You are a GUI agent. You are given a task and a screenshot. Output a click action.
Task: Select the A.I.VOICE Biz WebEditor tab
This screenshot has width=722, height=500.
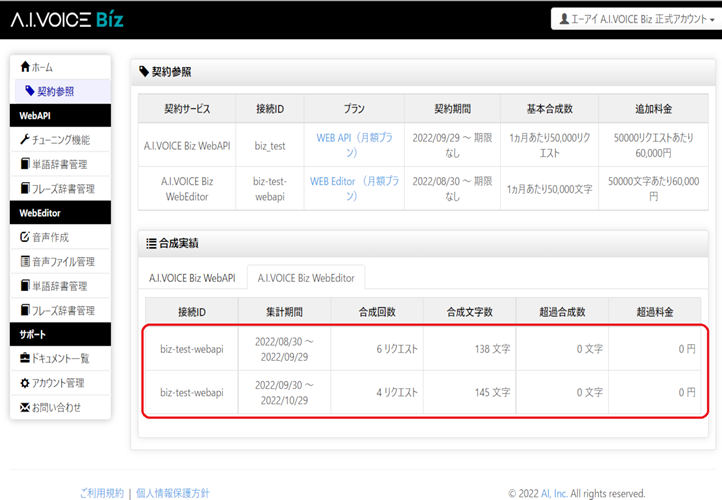[x=306, y=278]
